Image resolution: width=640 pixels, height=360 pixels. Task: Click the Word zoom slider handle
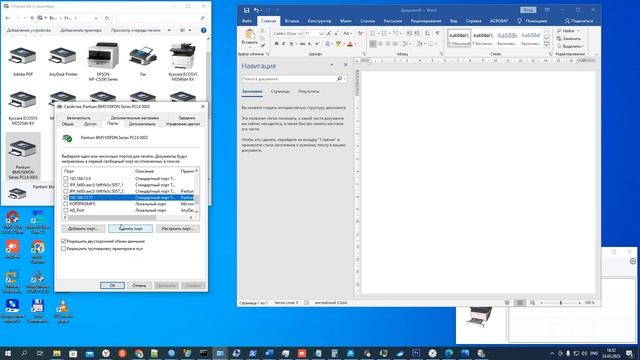point(561,303)
